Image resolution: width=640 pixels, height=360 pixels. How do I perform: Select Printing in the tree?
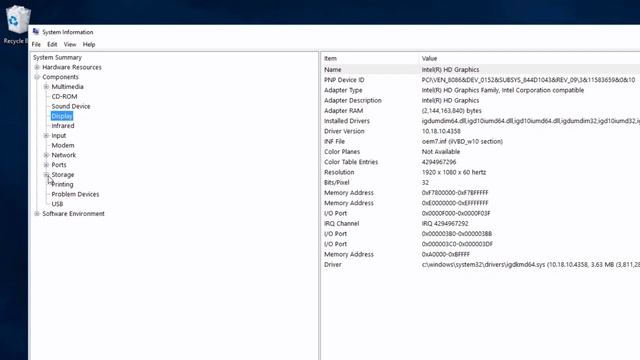[62, 184]
